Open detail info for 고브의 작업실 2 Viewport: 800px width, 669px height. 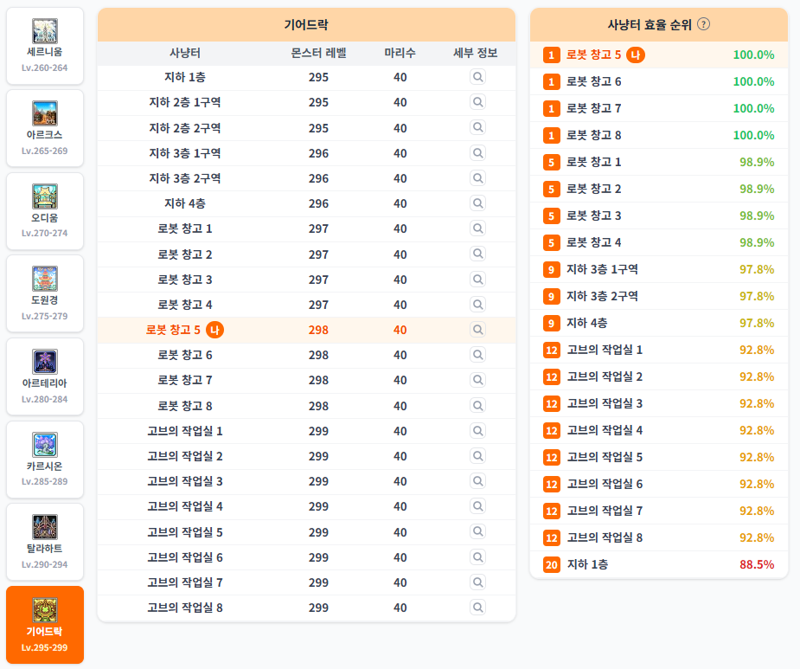pos(478,456)
